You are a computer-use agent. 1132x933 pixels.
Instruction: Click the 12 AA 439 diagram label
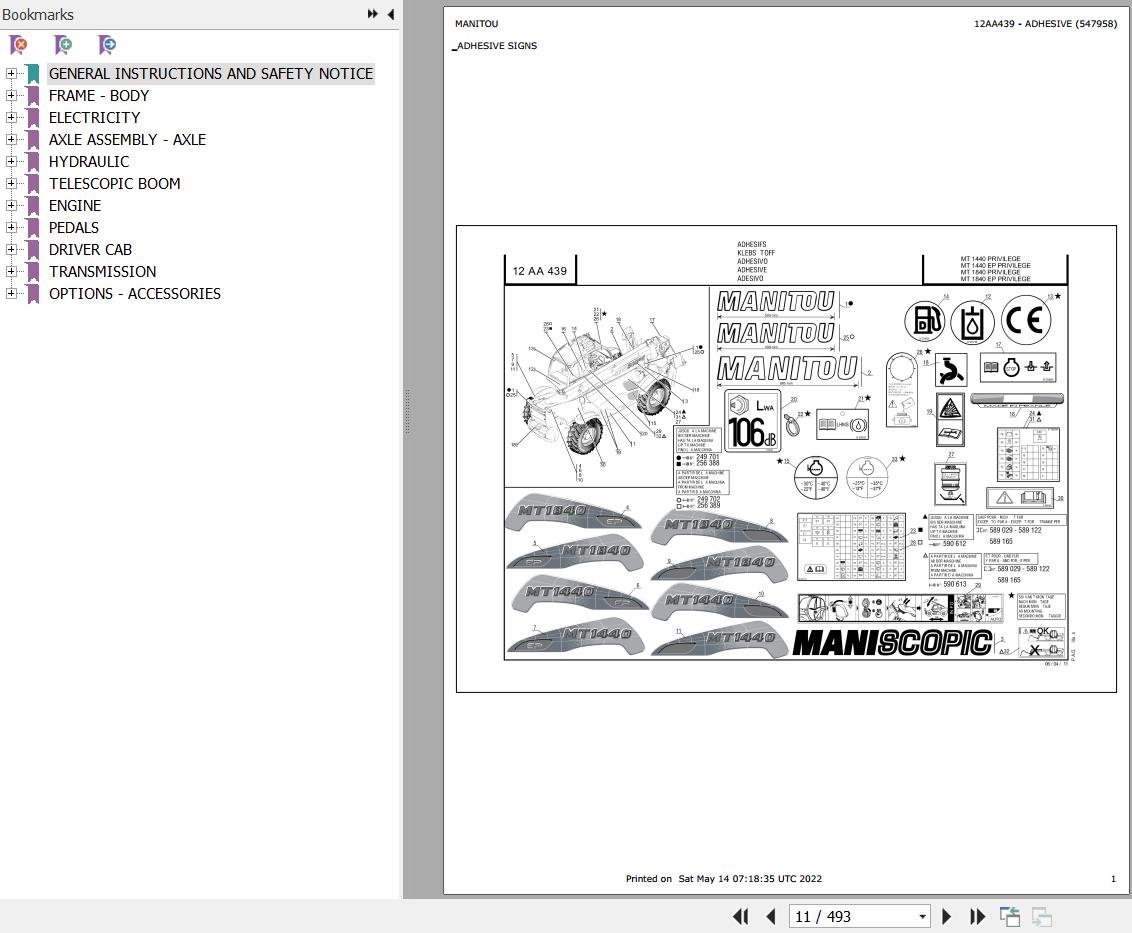tap(539, 271)
